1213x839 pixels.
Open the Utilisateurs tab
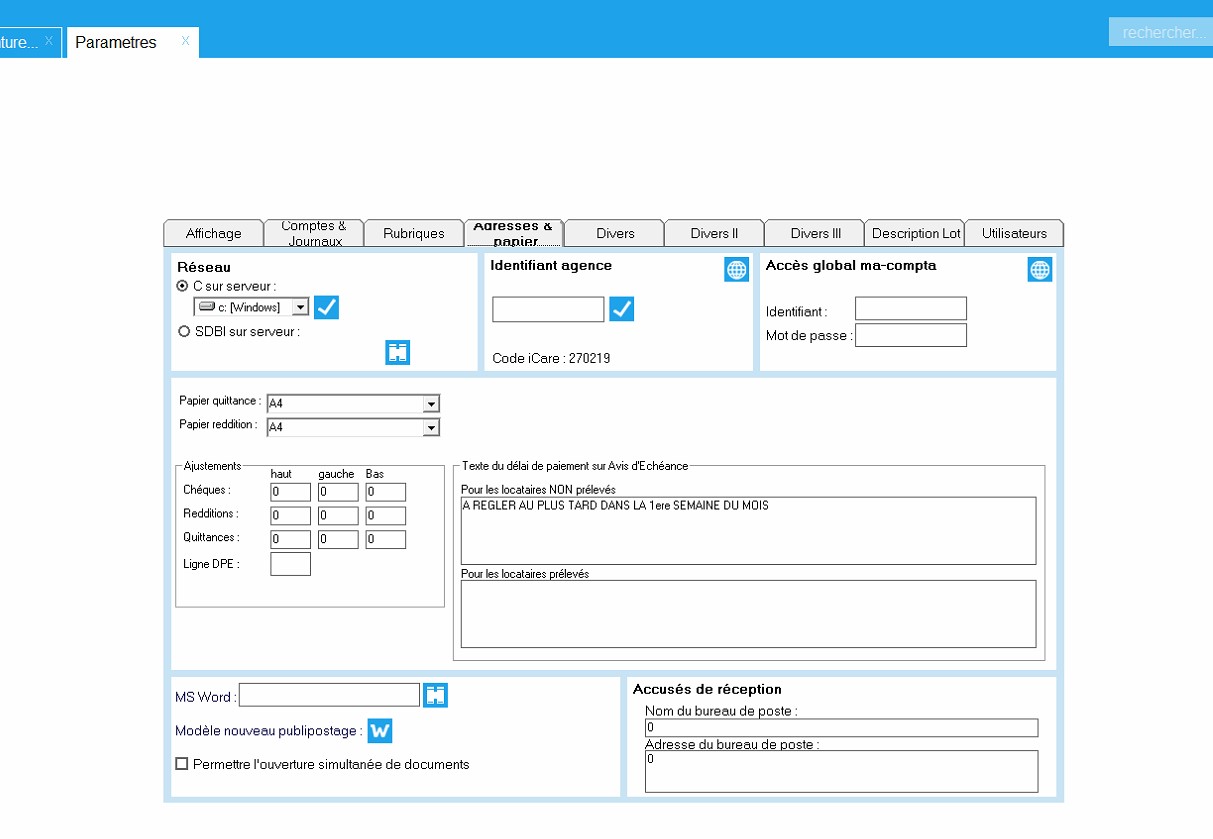[x=1014, y=233]
